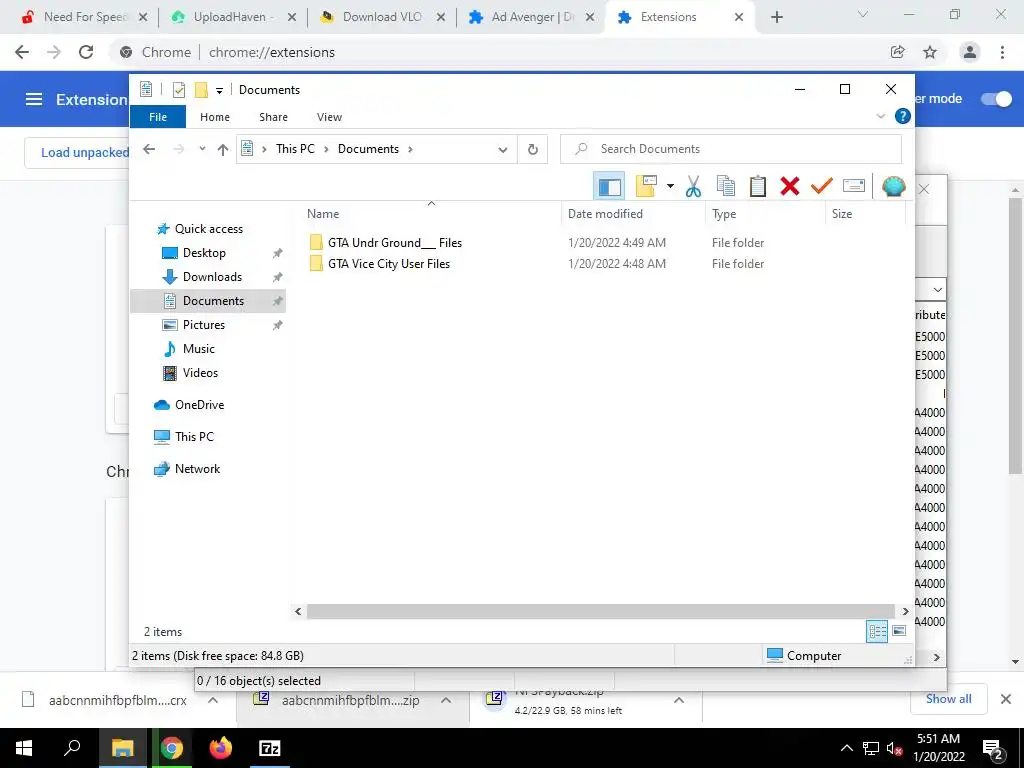The image size is (1024, 768).
Task: Switch to large icons view in status bar
Action: 899,631
